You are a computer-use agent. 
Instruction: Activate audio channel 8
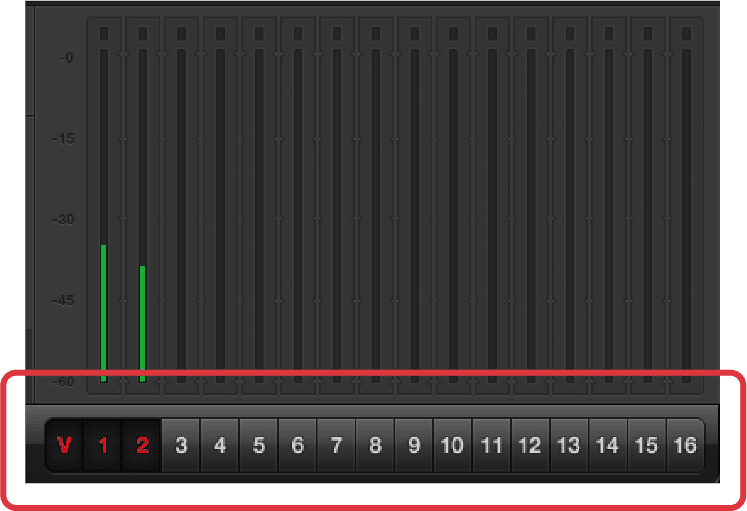tap(375, 445)
